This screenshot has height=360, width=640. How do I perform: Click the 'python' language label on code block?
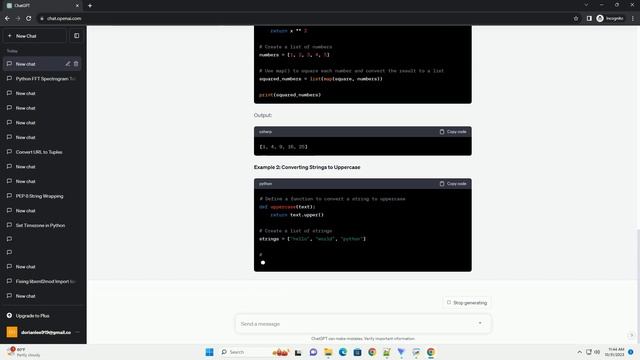265,184
